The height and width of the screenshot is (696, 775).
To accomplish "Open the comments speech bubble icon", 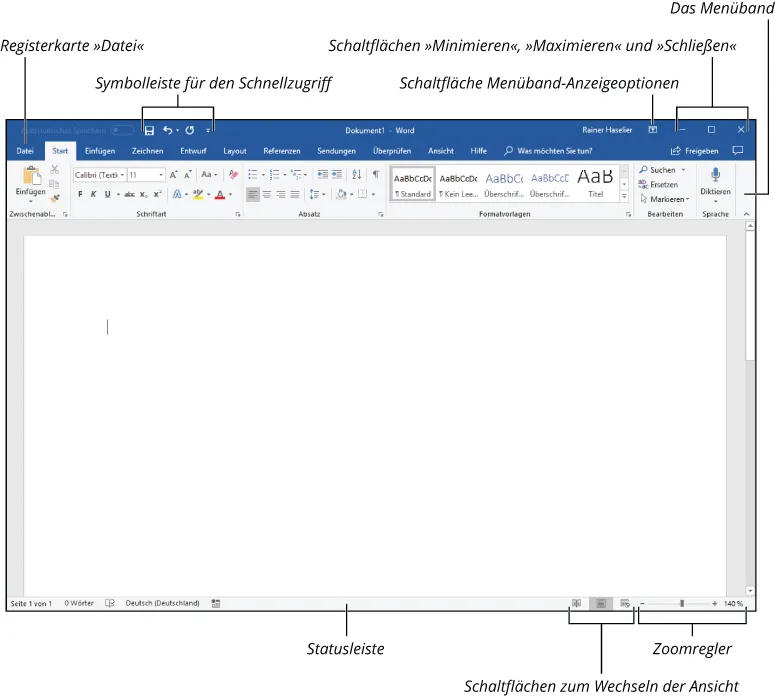I will pos(738,151).
